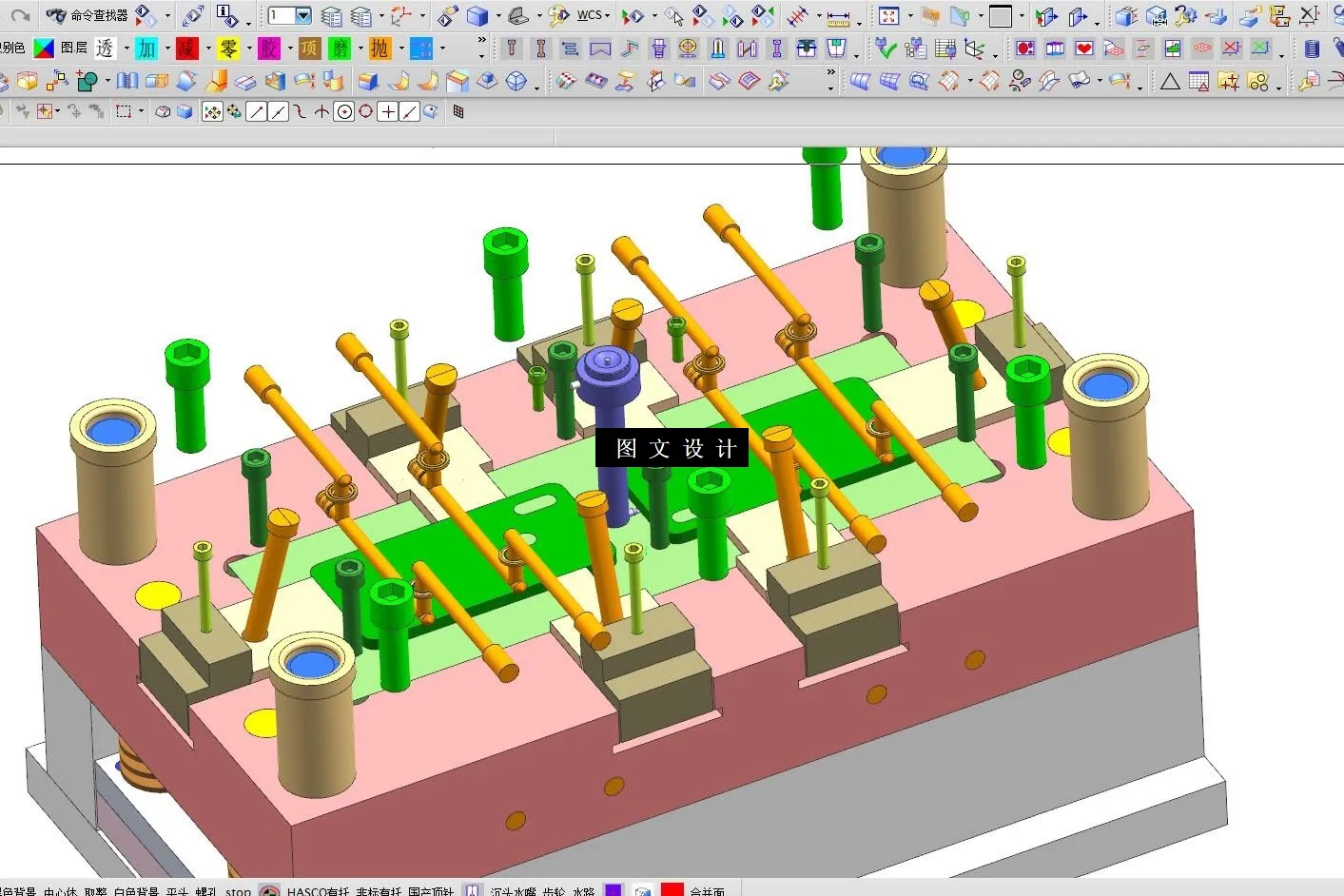The image size is (1344, 896).
Task: Click the information object icon
Action: pos(227,15)
